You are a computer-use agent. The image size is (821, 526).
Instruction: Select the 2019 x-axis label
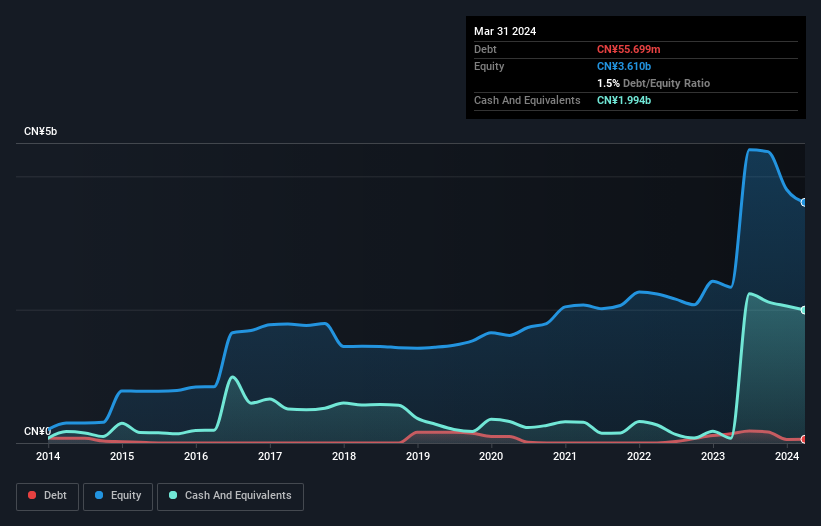click(x=417, y=456)
